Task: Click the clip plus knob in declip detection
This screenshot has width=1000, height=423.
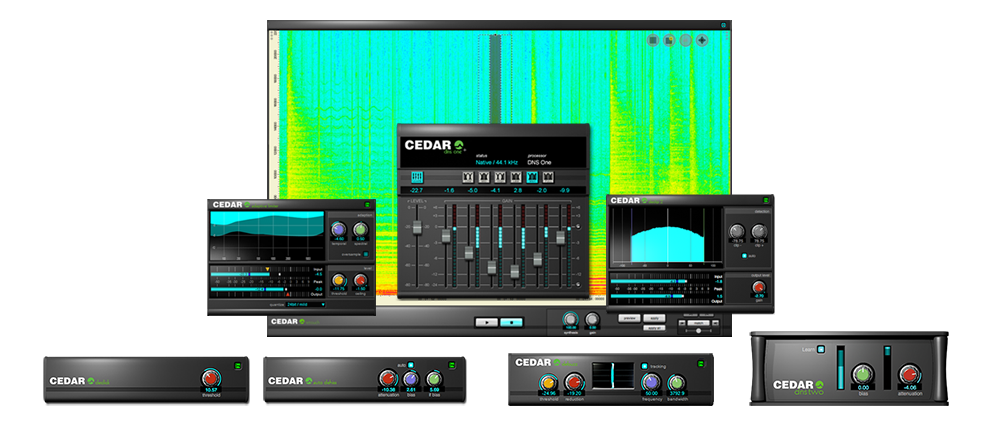Action: [x=759, y=231]
